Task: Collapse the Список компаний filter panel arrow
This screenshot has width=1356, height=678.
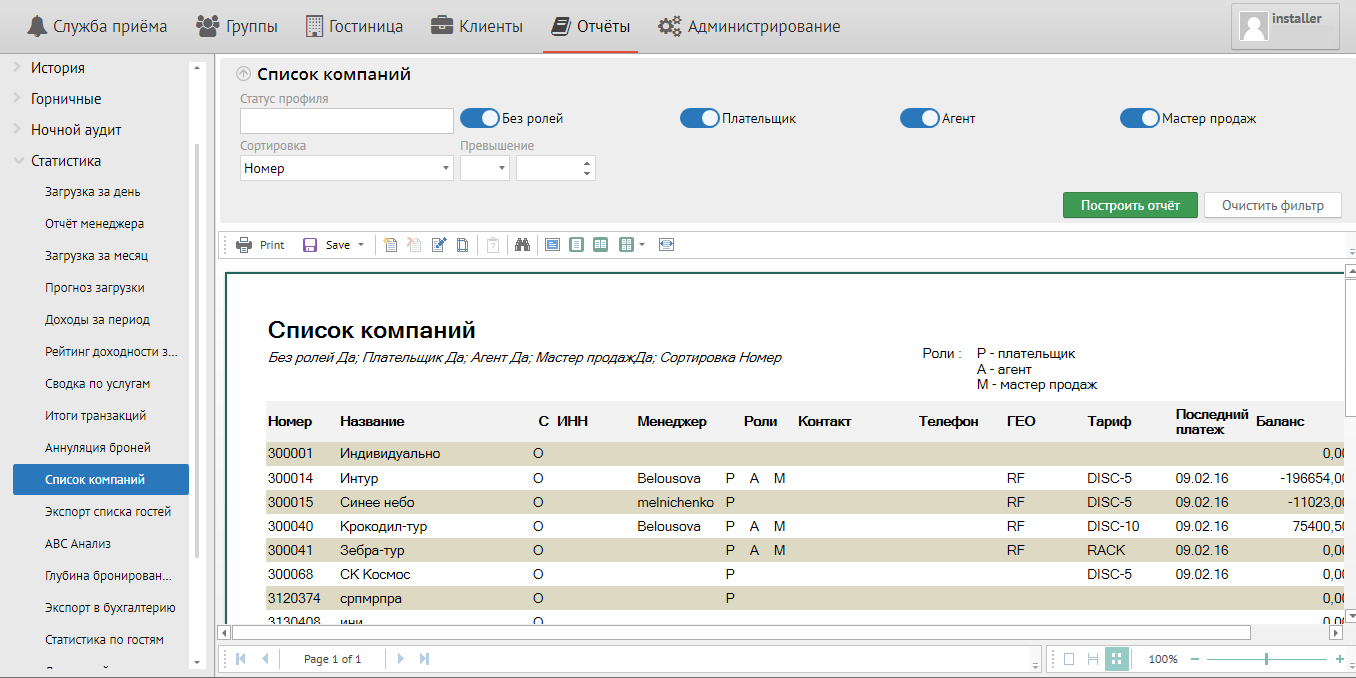Action: [243, 74]
